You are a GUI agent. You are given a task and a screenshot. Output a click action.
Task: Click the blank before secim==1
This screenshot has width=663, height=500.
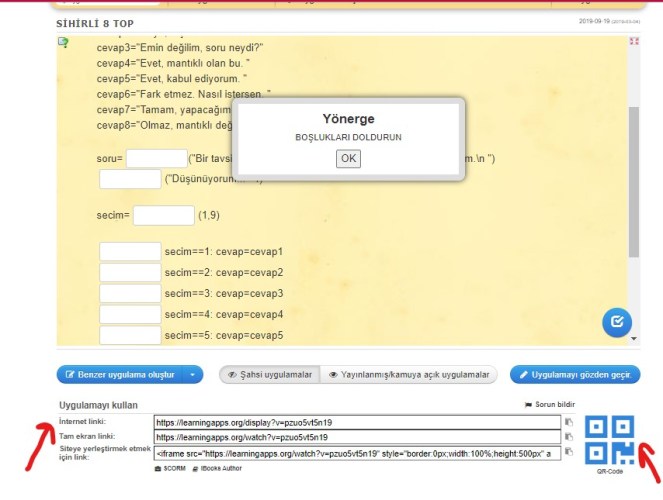coord(130,251)
